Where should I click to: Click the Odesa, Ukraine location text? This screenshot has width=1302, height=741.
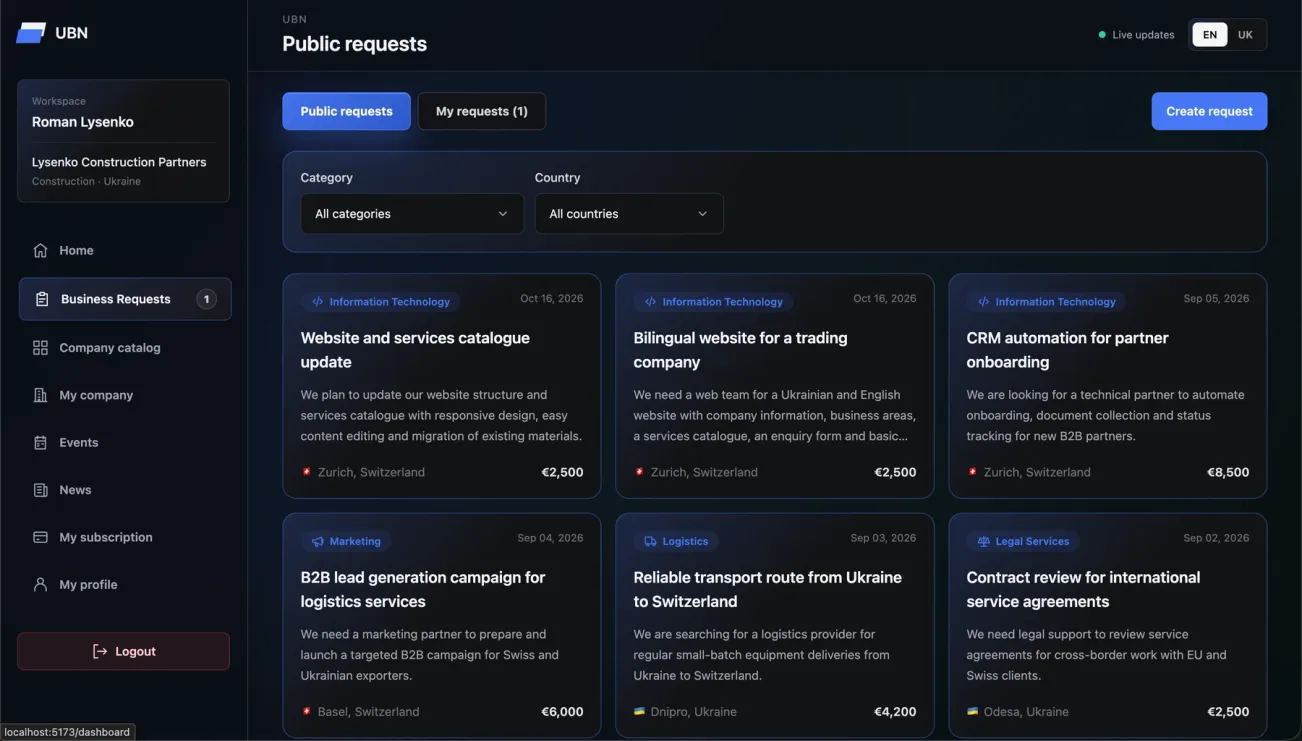click(x=1026, y=712)
